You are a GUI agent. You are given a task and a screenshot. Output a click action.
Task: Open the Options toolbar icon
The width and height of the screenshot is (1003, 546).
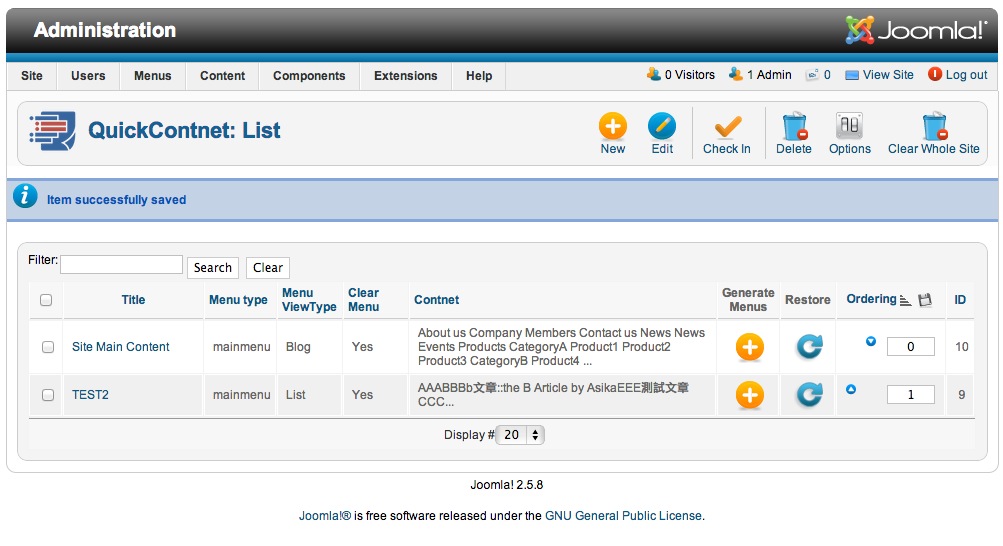pos(849,127)
